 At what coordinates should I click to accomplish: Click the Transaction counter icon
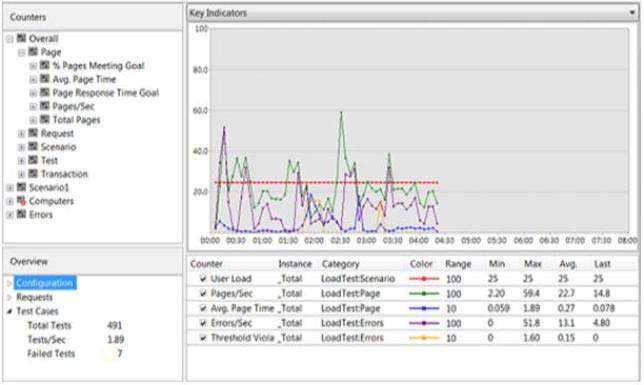point(33,174)
